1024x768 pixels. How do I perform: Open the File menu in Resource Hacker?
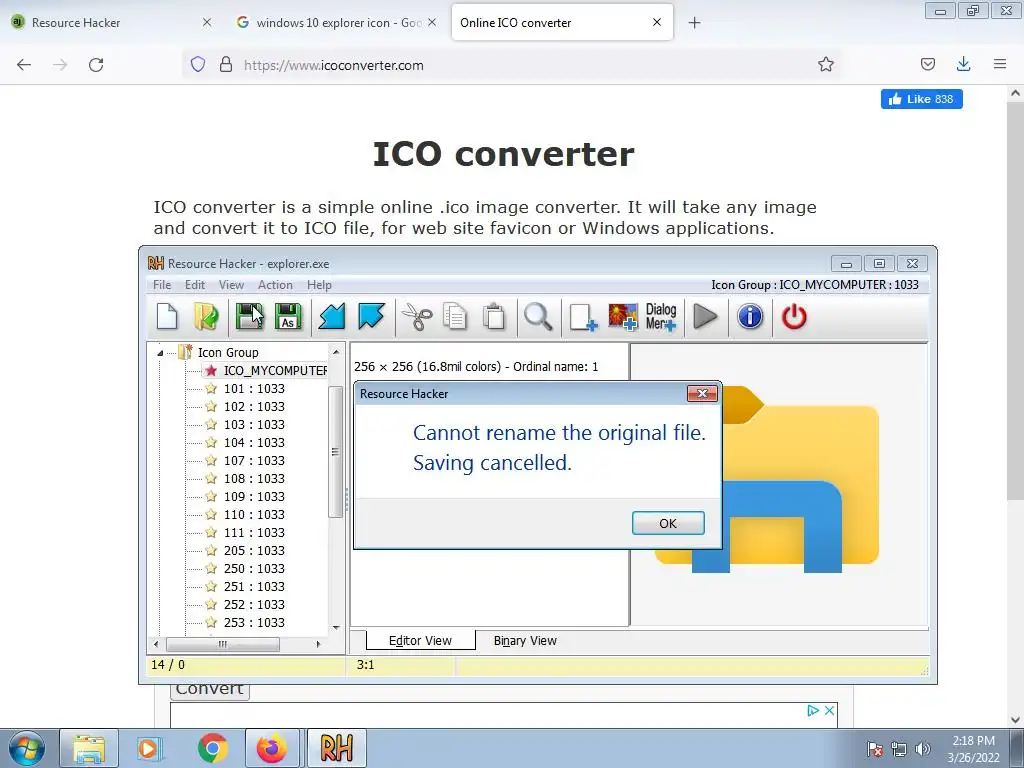click(162, 285)
